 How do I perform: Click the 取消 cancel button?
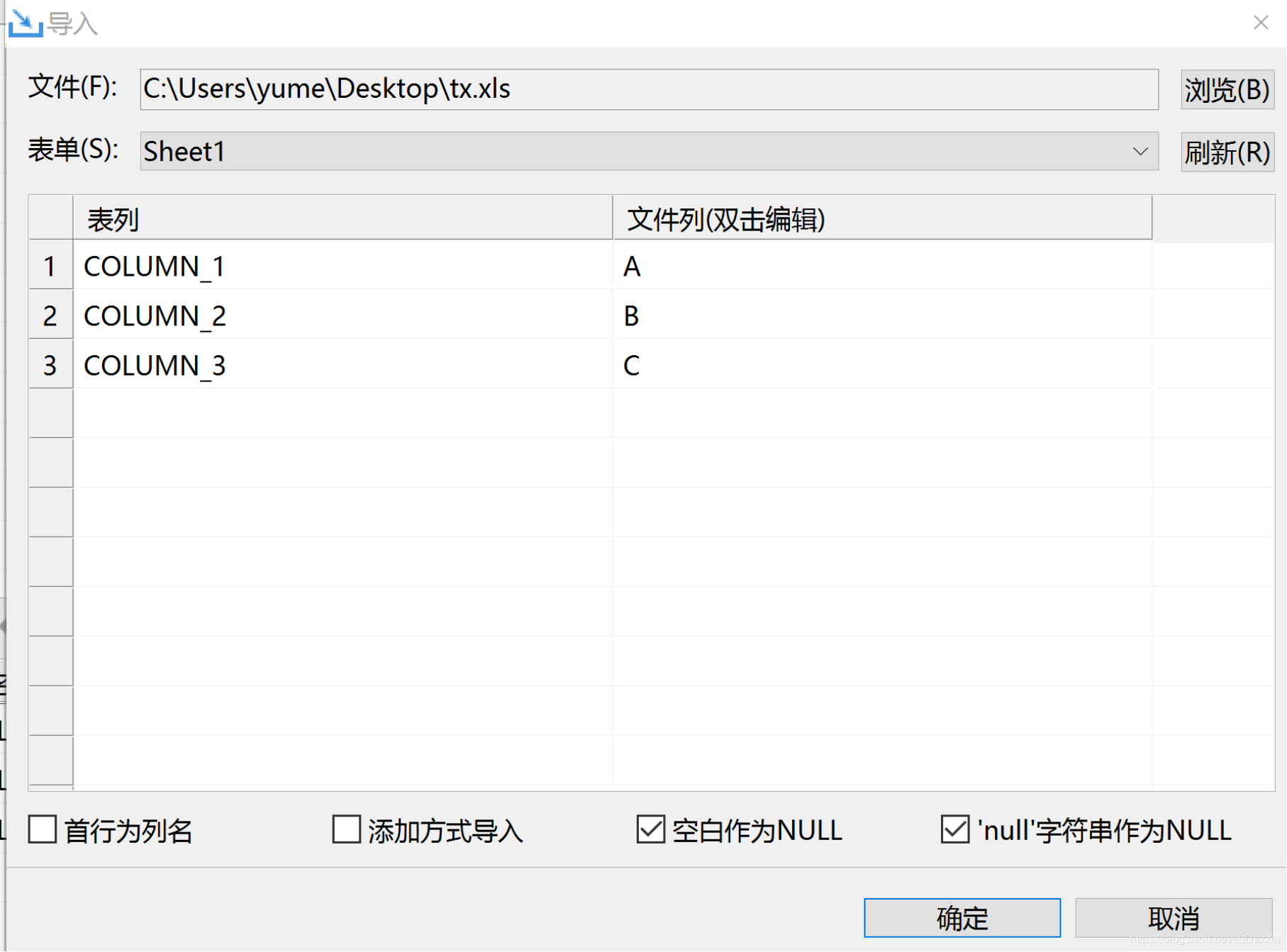1173,919
